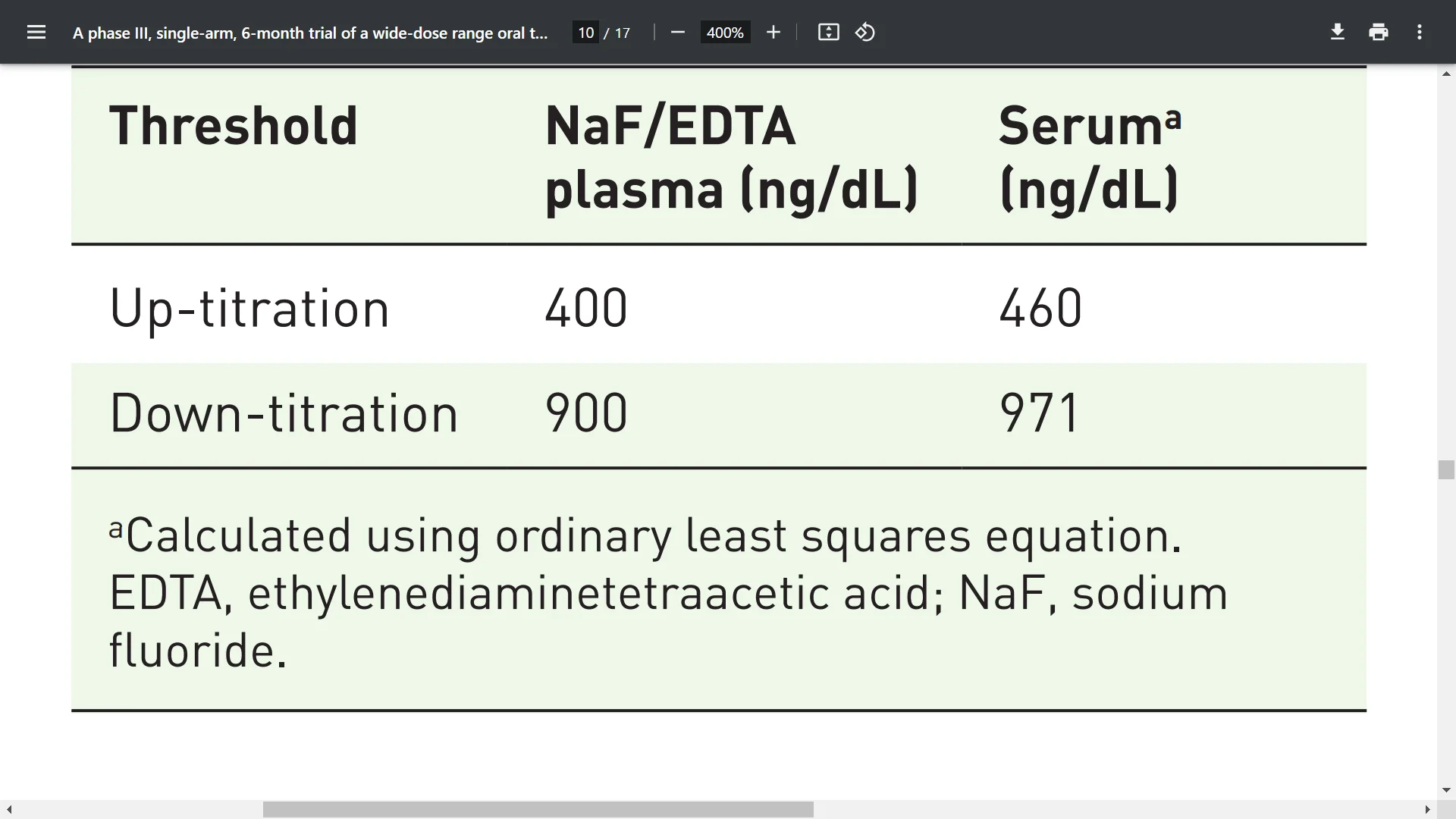Print the PDF document

pyautogui.click(x=1379, y=33)
